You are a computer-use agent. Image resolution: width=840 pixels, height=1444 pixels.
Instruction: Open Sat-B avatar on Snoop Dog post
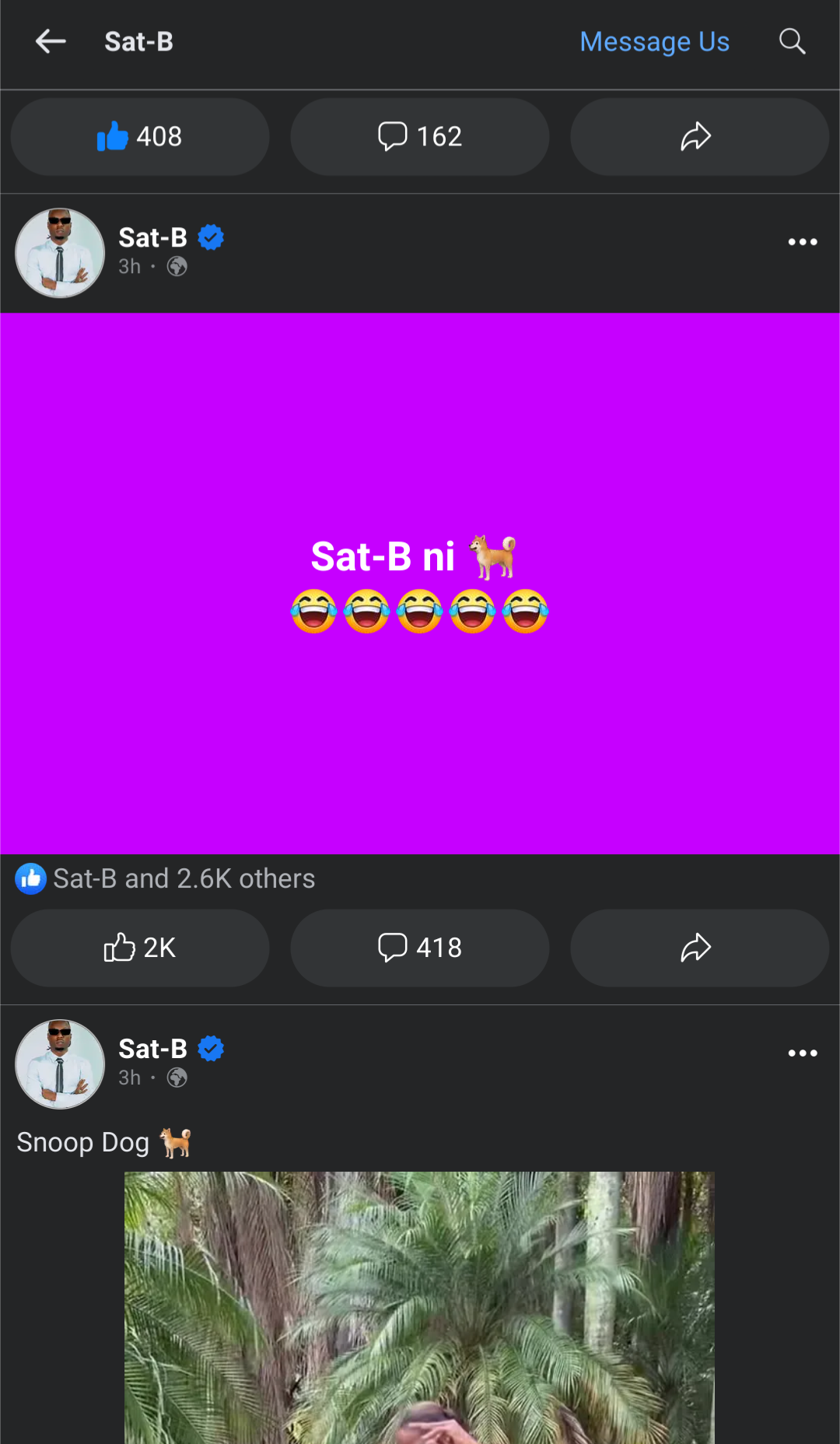tap(60, 1064)
